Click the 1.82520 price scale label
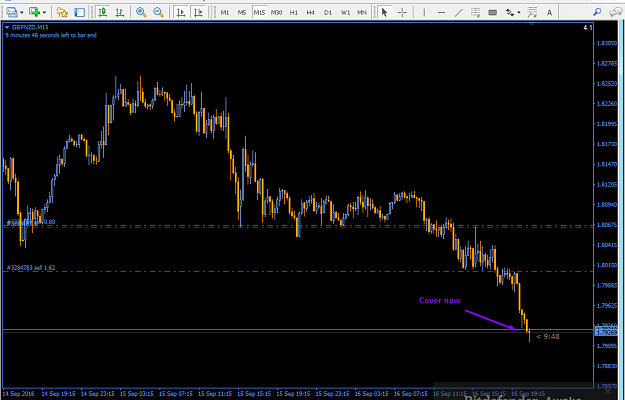Screen dimensions: 625x400 607,83
